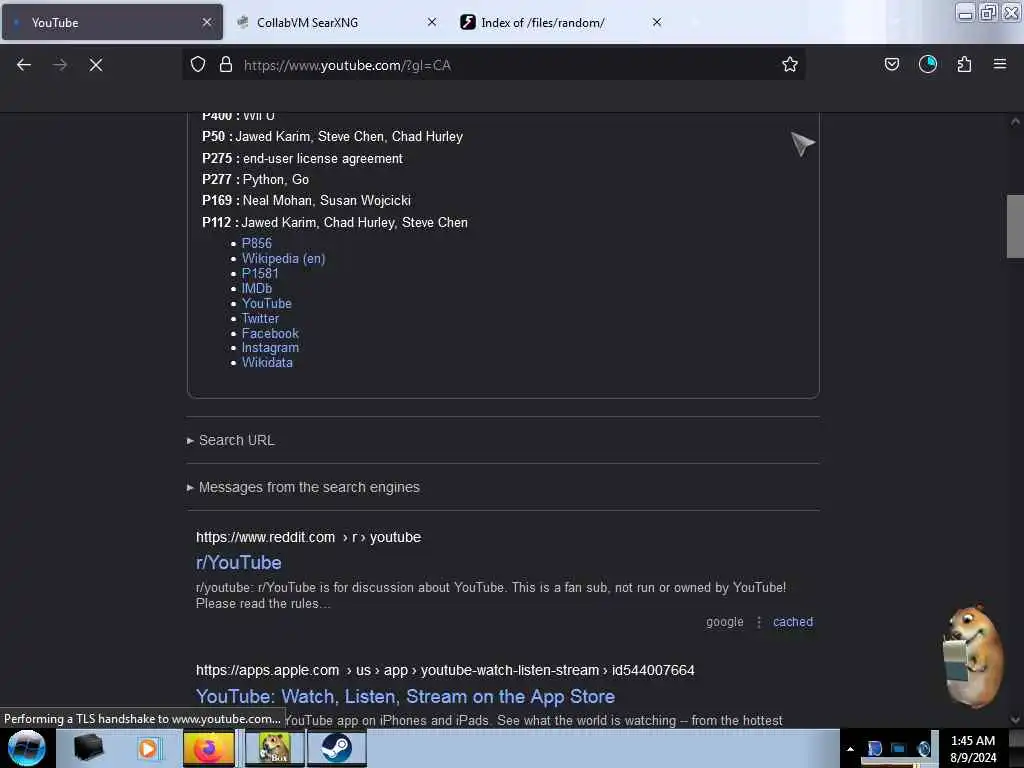
Task: Open the Wikipedia (en) link
Action: [x=283, y=259]
